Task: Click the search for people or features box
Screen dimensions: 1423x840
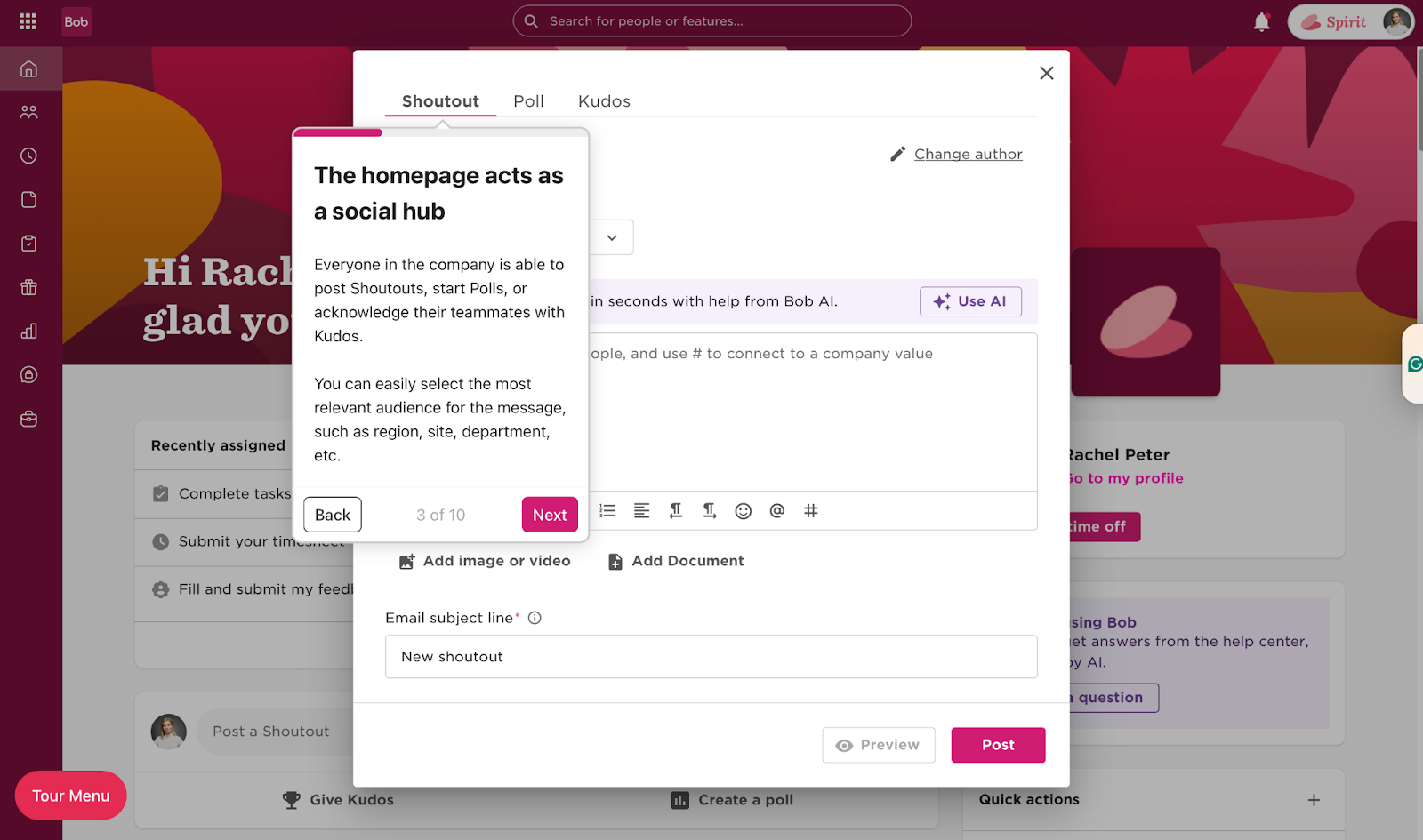Action: tap(711, 21)
